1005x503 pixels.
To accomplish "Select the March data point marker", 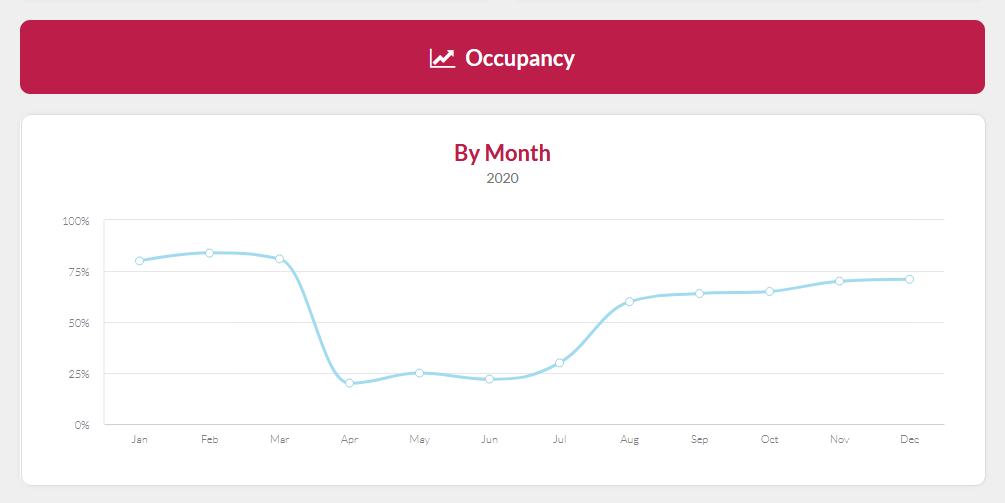I will pos(279,259).
